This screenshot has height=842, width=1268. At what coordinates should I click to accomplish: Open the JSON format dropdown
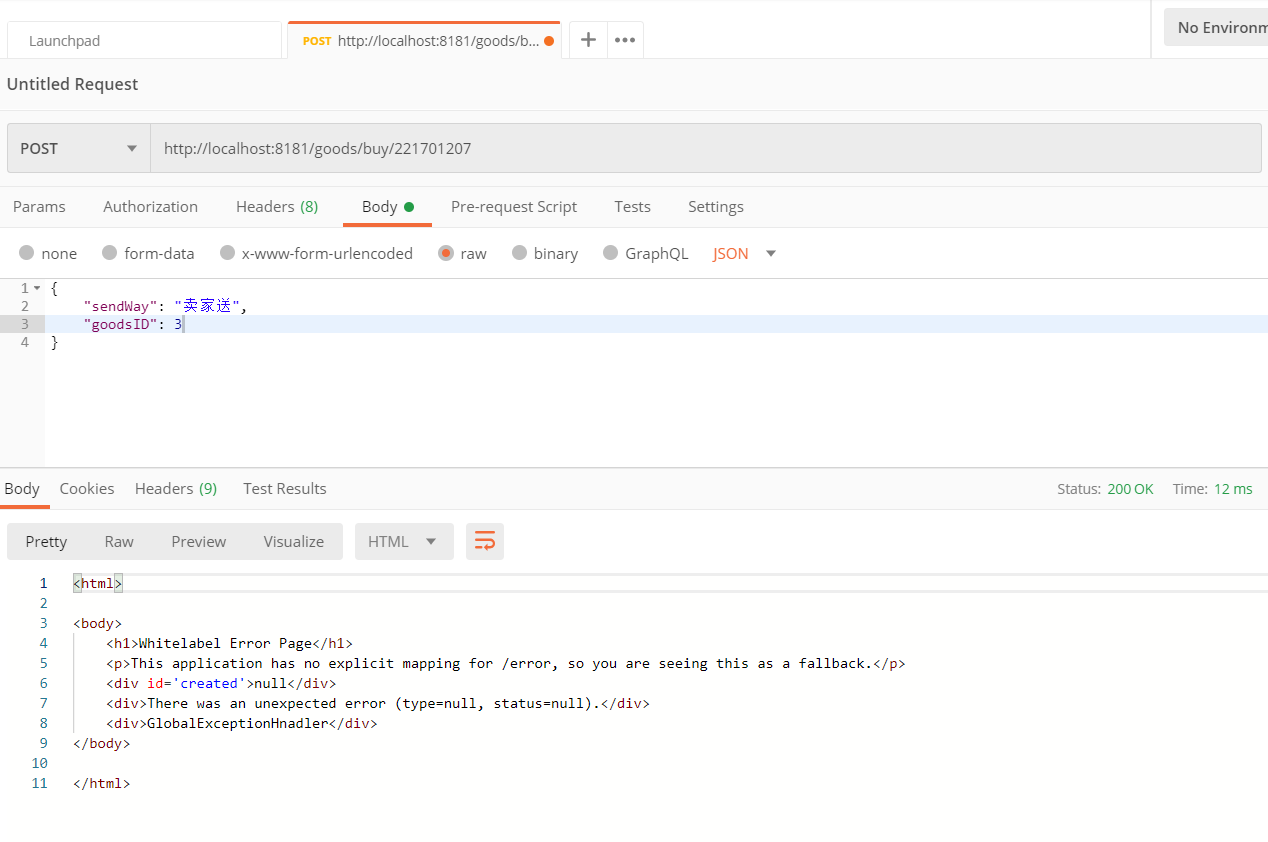click(745, 253)
